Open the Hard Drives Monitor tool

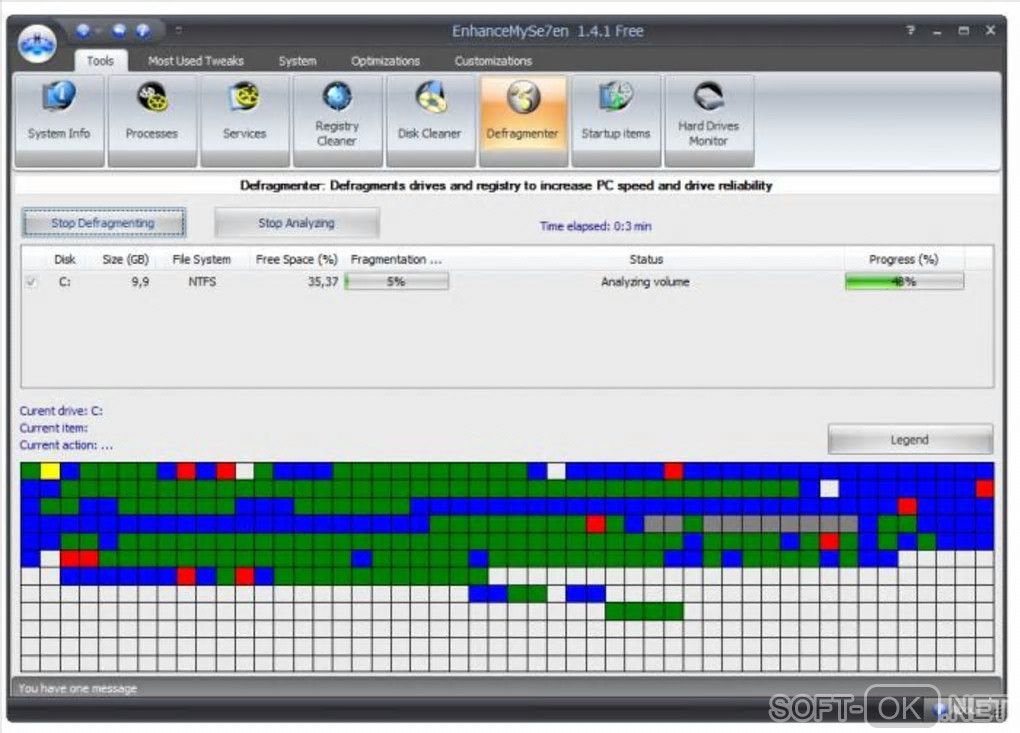(x=709, y=120)
